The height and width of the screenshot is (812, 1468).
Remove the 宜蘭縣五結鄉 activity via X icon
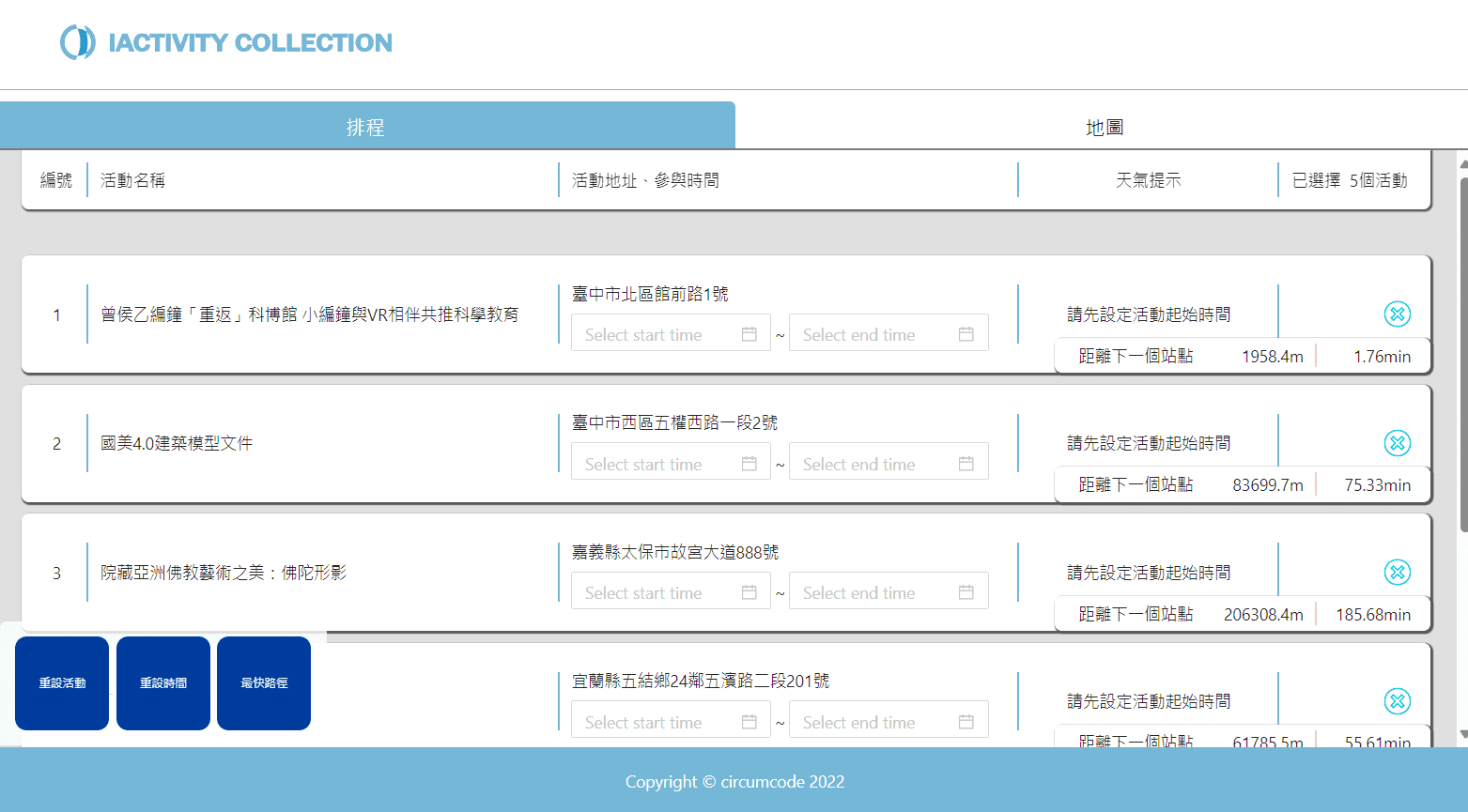point(1397,700)
